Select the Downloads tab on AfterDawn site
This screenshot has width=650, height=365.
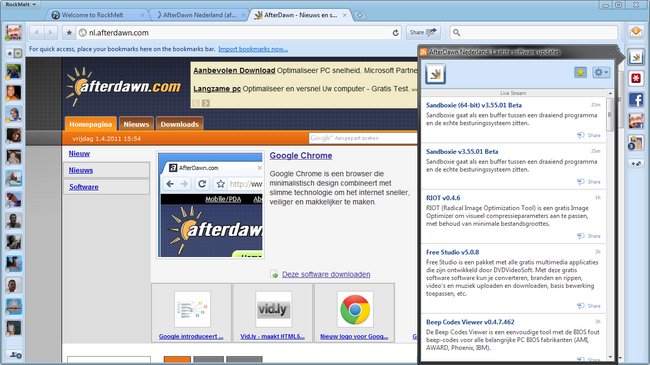pos(179,124)
